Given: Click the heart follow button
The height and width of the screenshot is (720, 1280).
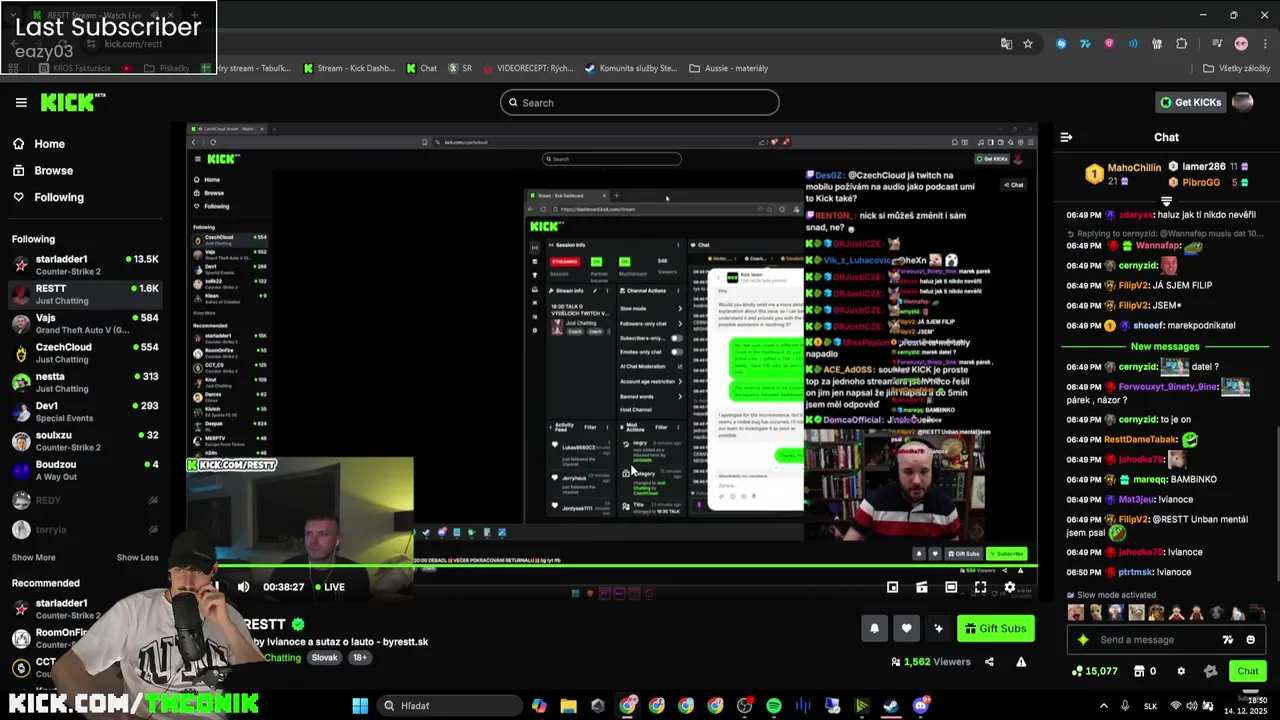Looking at the screenshot, I should [x=906, y=628].
